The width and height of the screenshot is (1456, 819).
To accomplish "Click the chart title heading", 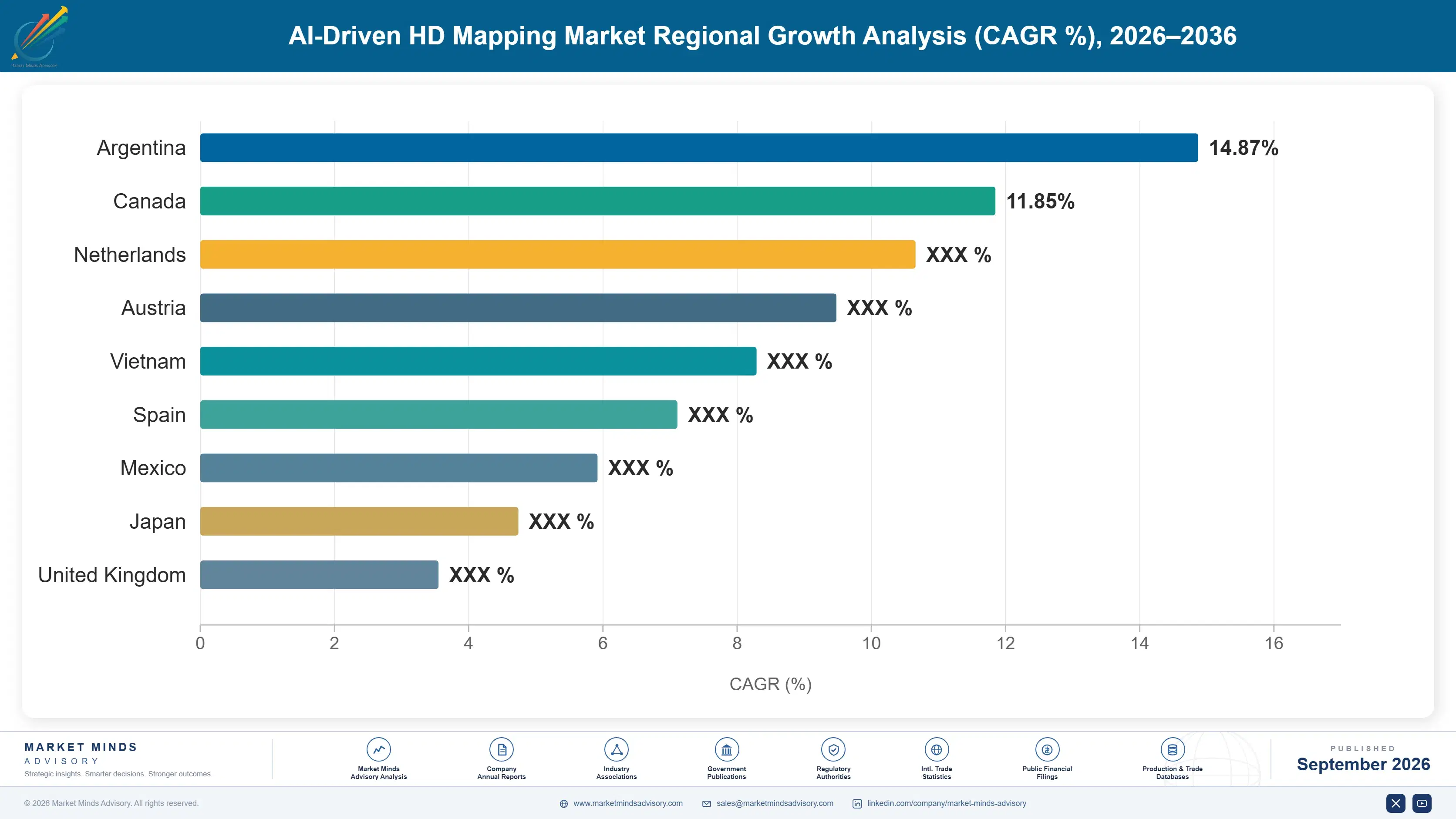I will [762, 36].
